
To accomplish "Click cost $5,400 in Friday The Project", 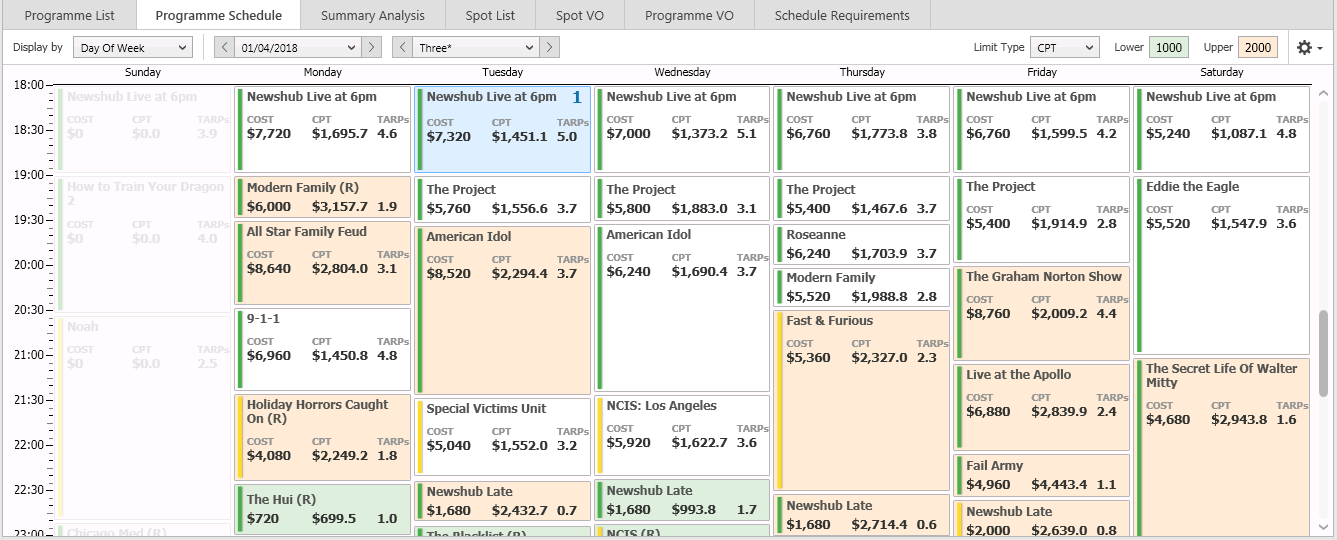I will point(988,224).
